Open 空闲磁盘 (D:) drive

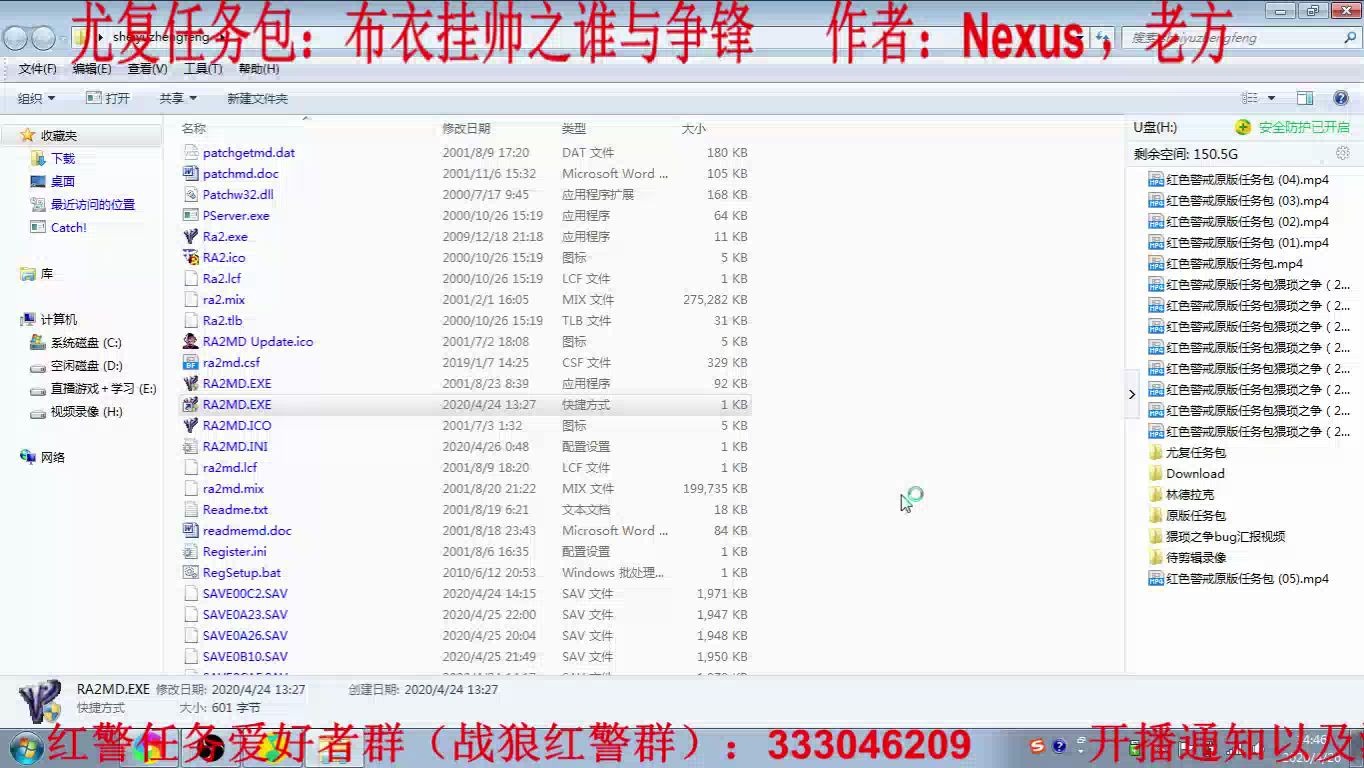(86, 366)
